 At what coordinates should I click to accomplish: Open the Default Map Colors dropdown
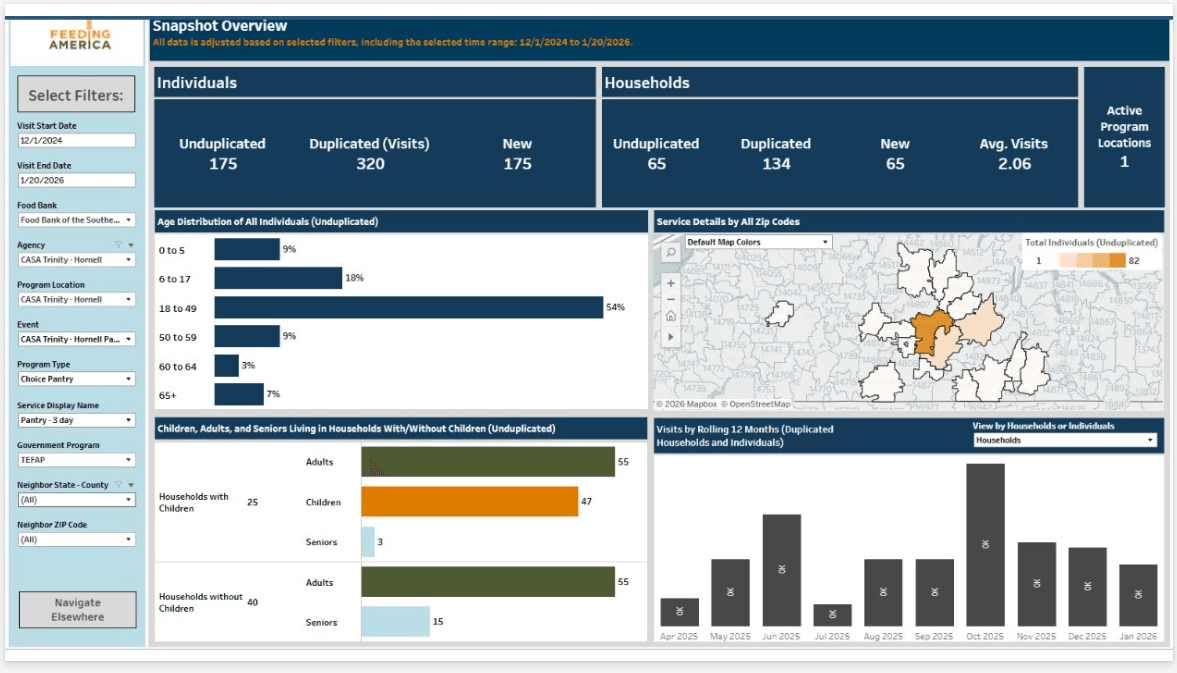click(x=758, y=242)
